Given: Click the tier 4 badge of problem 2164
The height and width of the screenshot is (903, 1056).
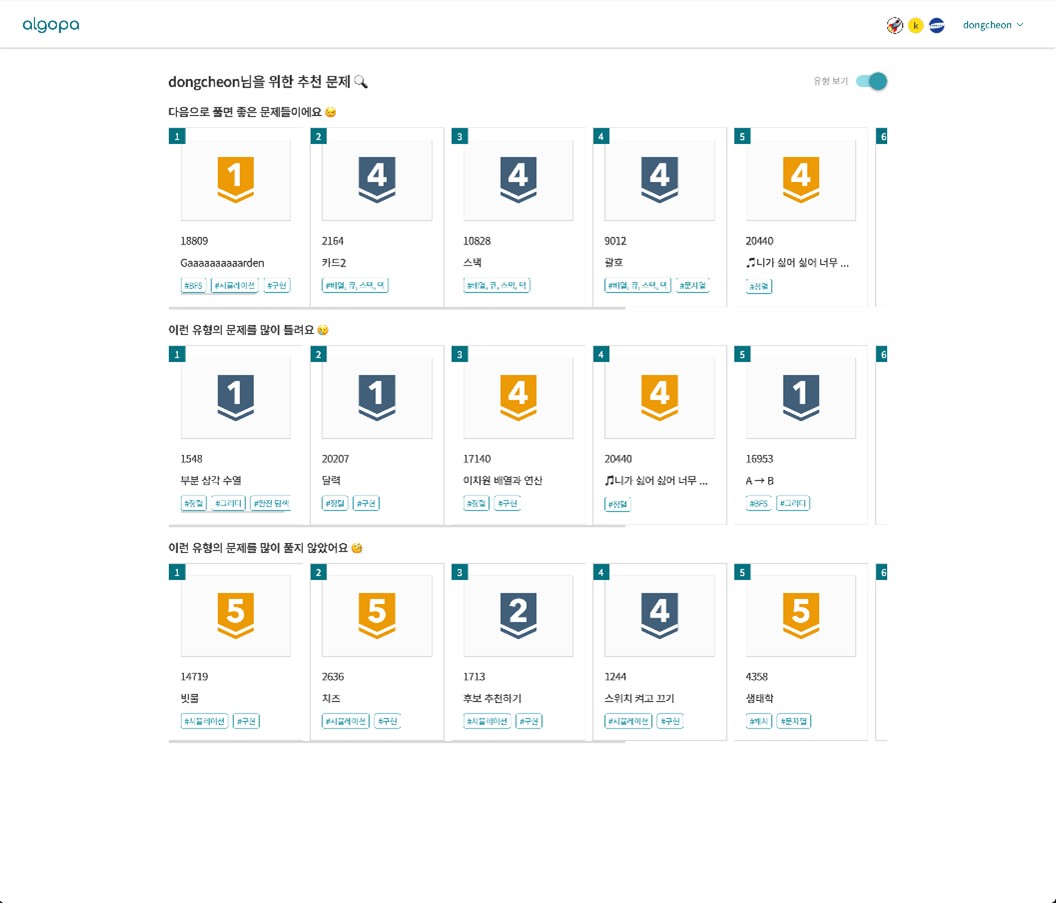Looking at the screenshot, I should tap(376, 180).
